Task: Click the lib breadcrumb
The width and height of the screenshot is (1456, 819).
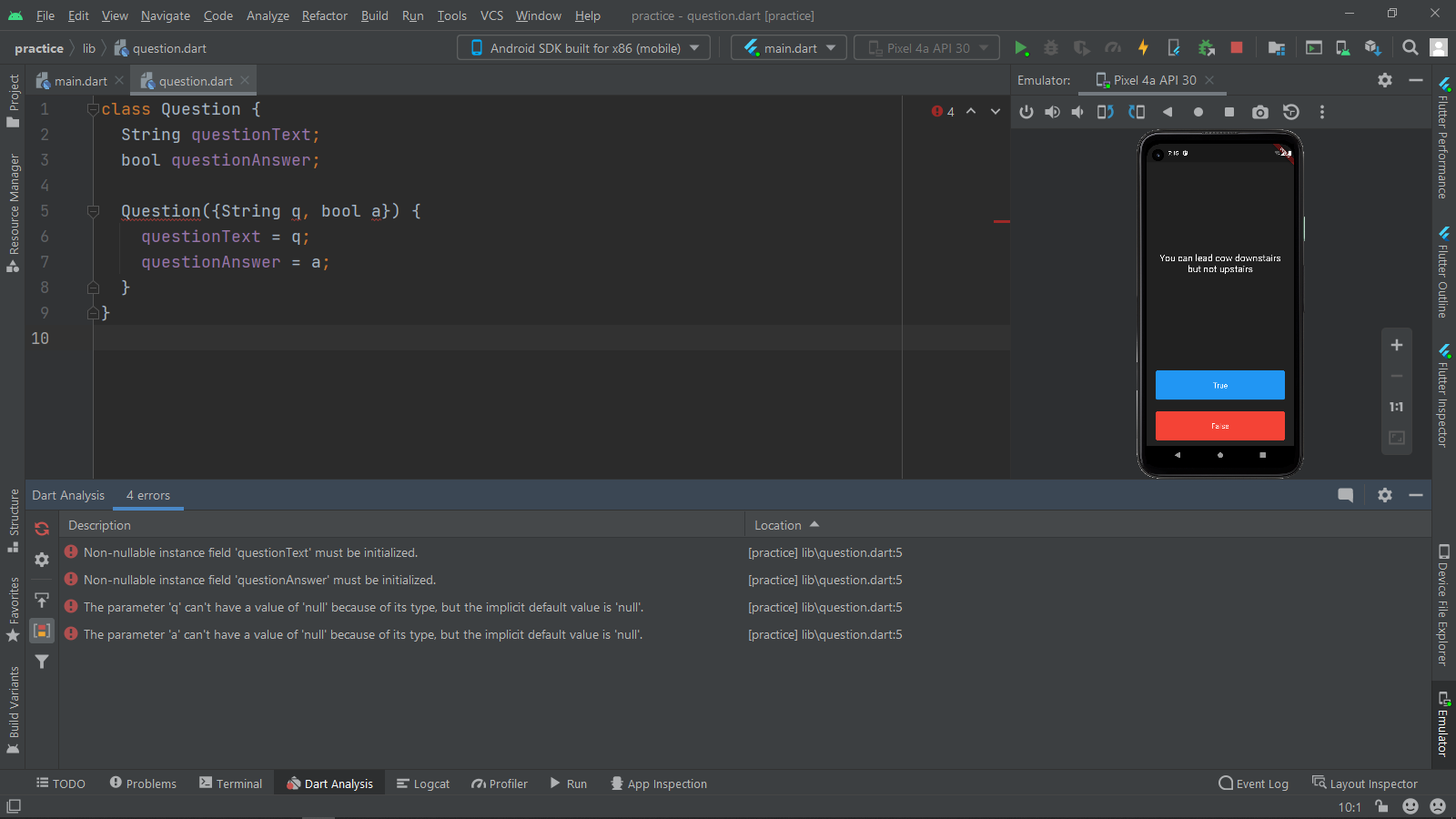Action: point(89,48)
